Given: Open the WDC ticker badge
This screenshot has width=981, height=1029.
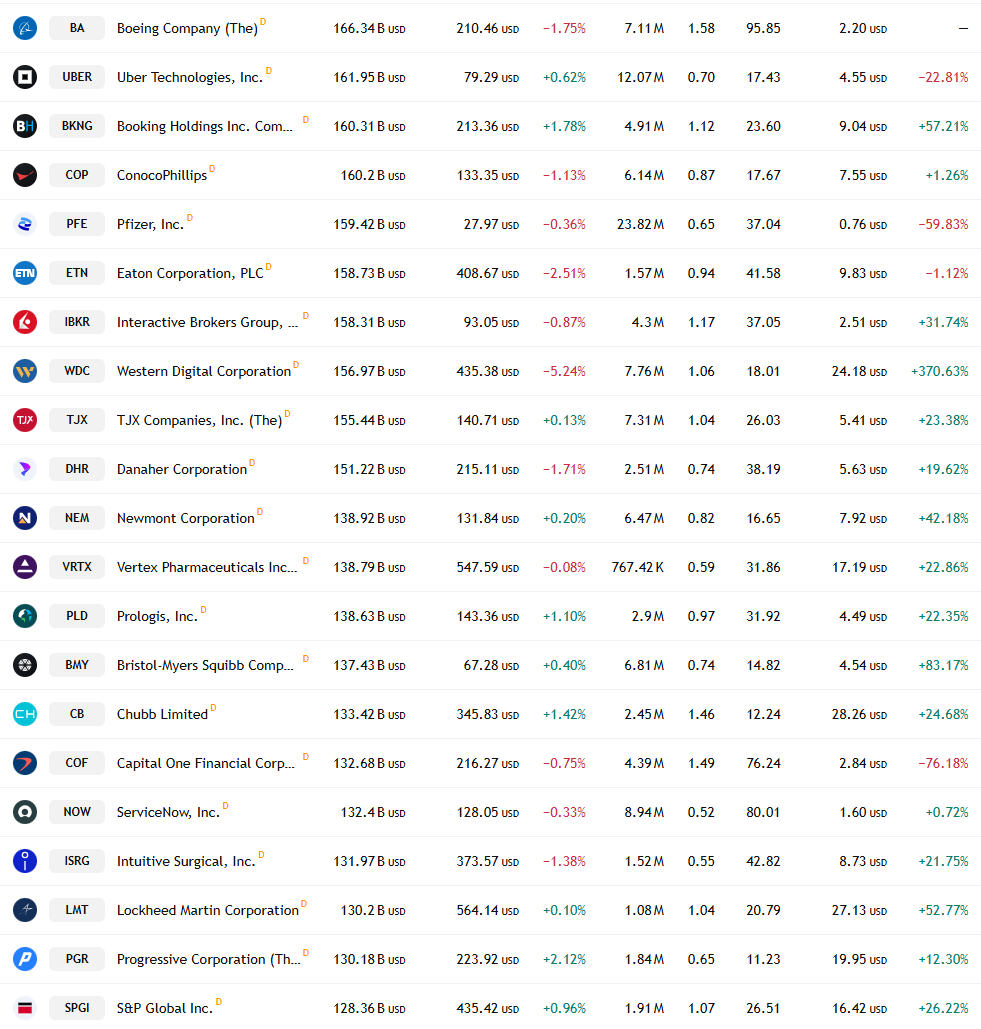Looking at the screenshot, I should 77,371.
